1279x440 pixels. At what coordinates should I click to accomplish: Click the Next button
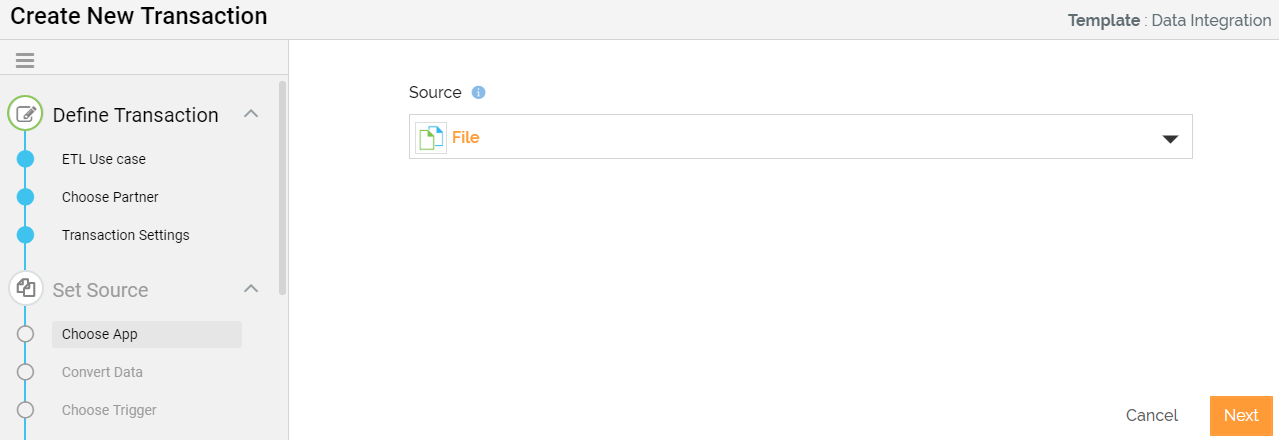tap(1241, 416)
